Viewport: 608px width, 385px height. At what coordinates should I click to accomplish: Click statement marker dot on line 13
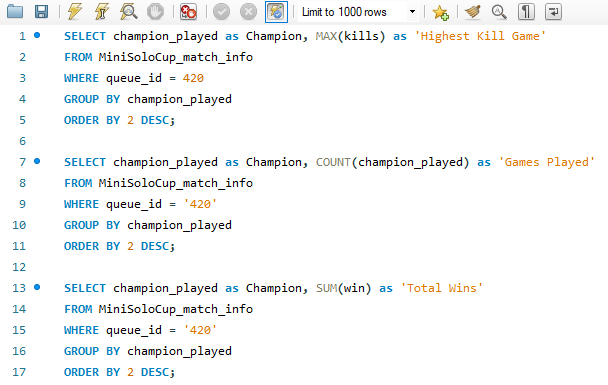click(x=37, y=287)
